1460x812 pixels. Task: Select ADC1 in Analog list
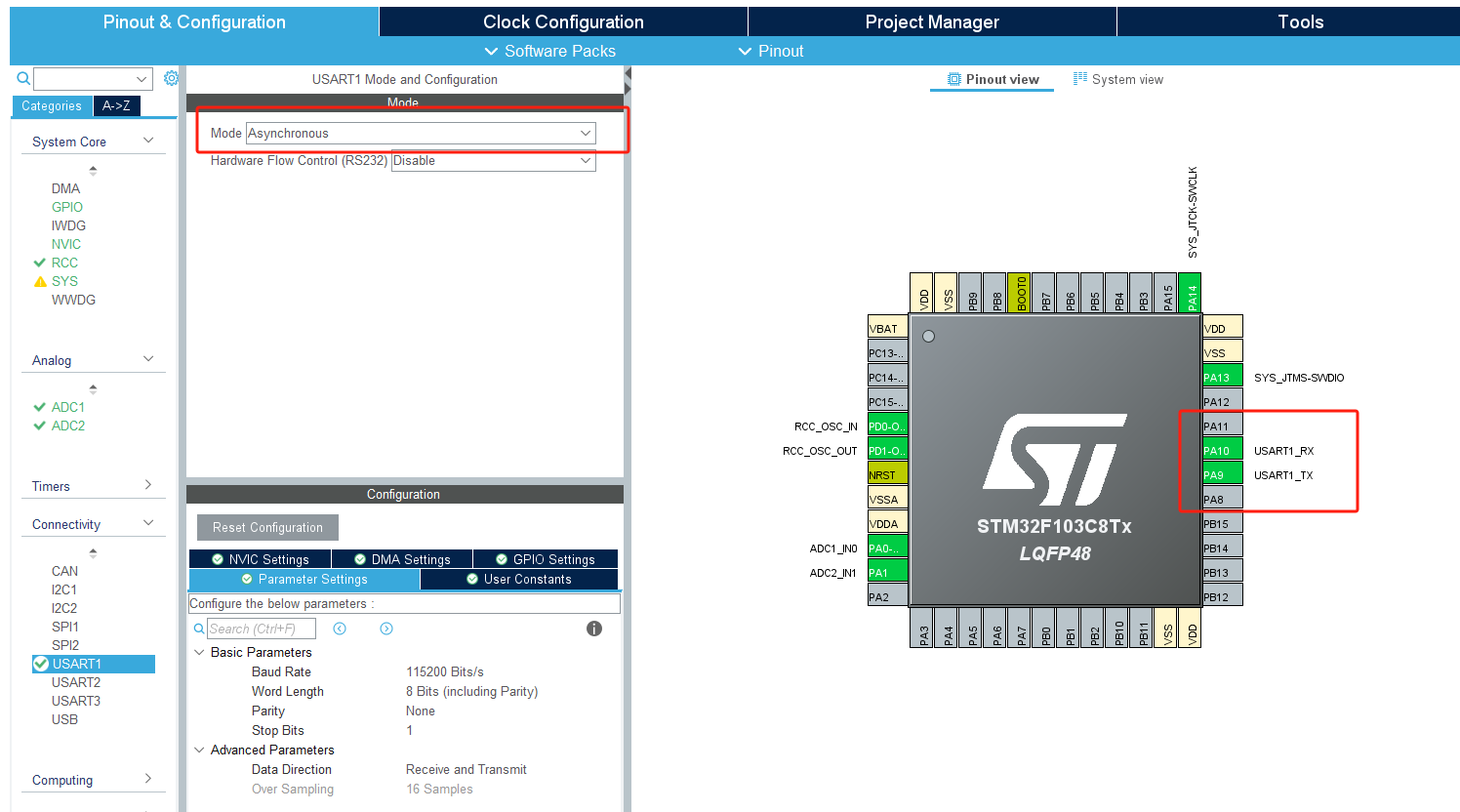point(67,407)
